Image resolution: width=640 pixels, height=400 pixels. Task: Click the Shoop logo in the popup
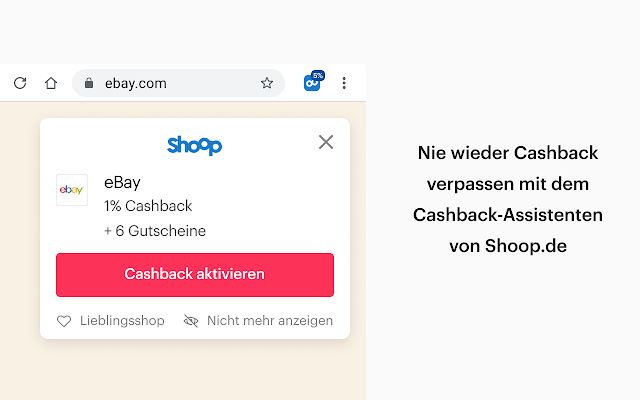pyautogui.click(x=195, y=145)
